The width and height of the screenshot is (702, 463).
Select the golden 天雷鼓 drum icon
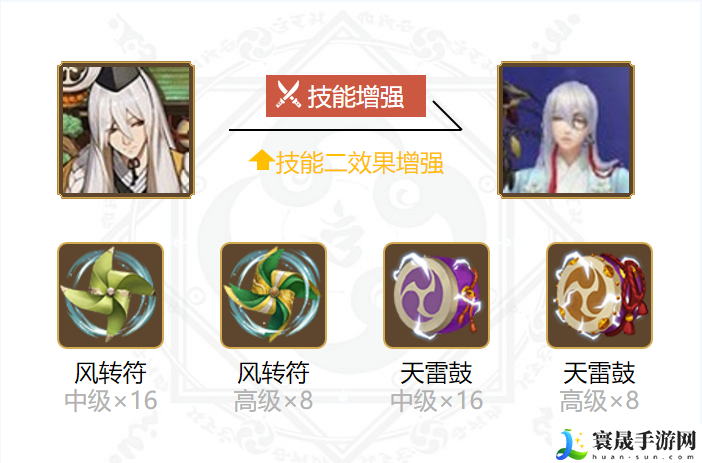point(599,295)
